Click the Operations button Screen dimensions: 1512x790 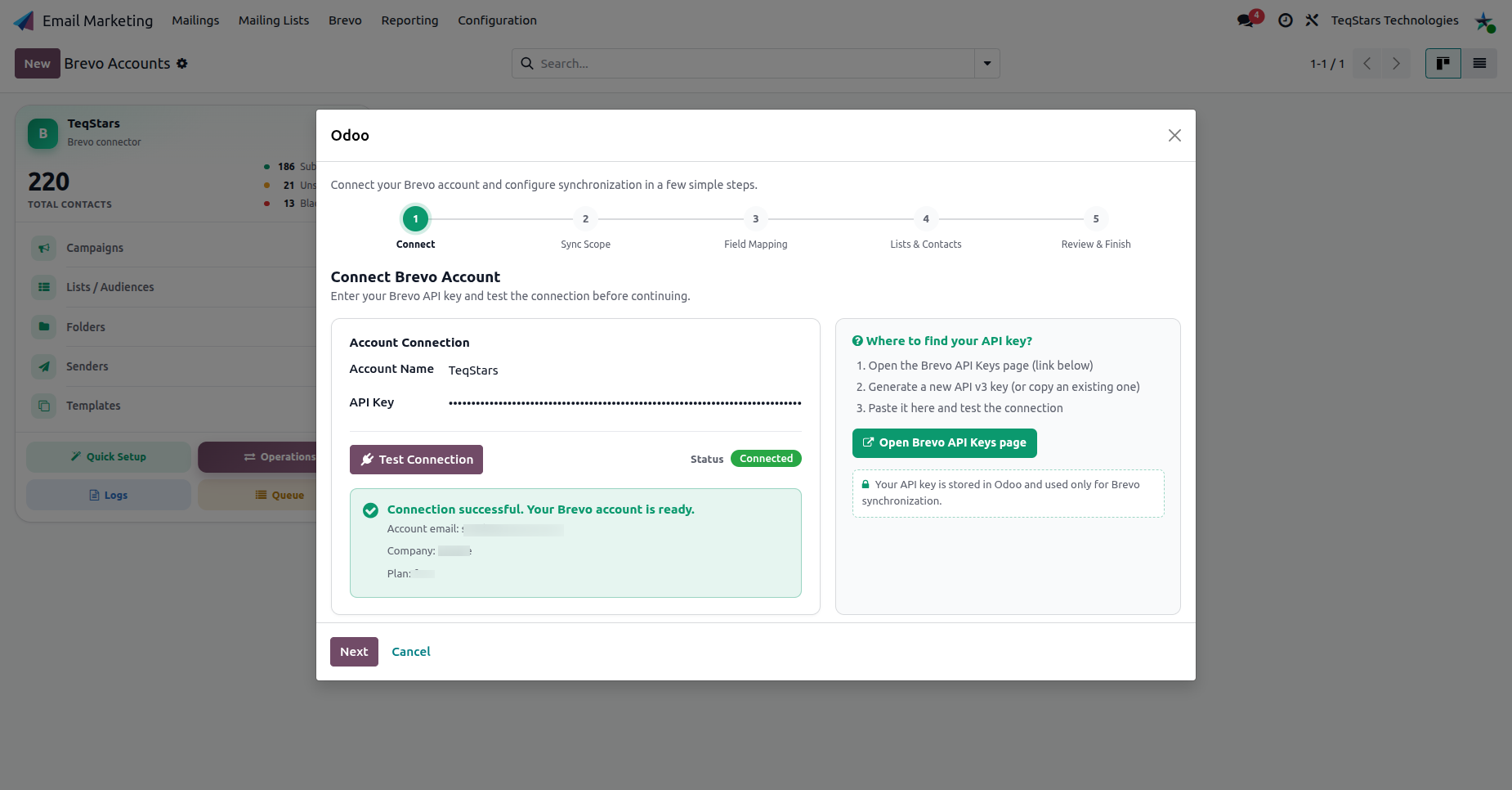(x=257, y=457)
